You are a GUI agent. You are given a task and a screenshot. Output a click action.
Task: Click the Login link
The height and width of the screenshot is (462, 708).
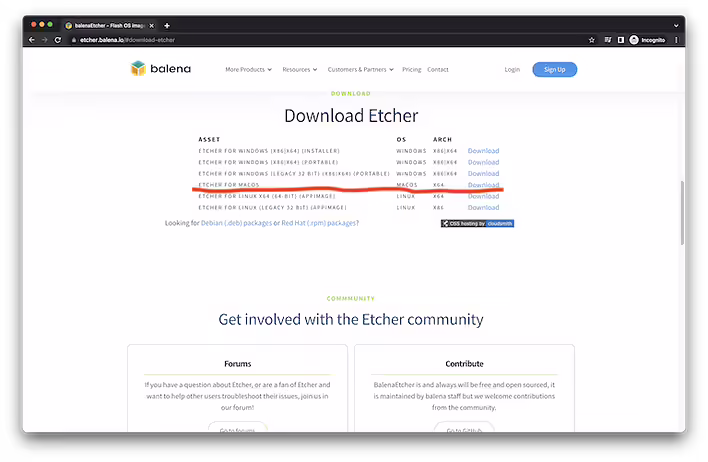512,70
